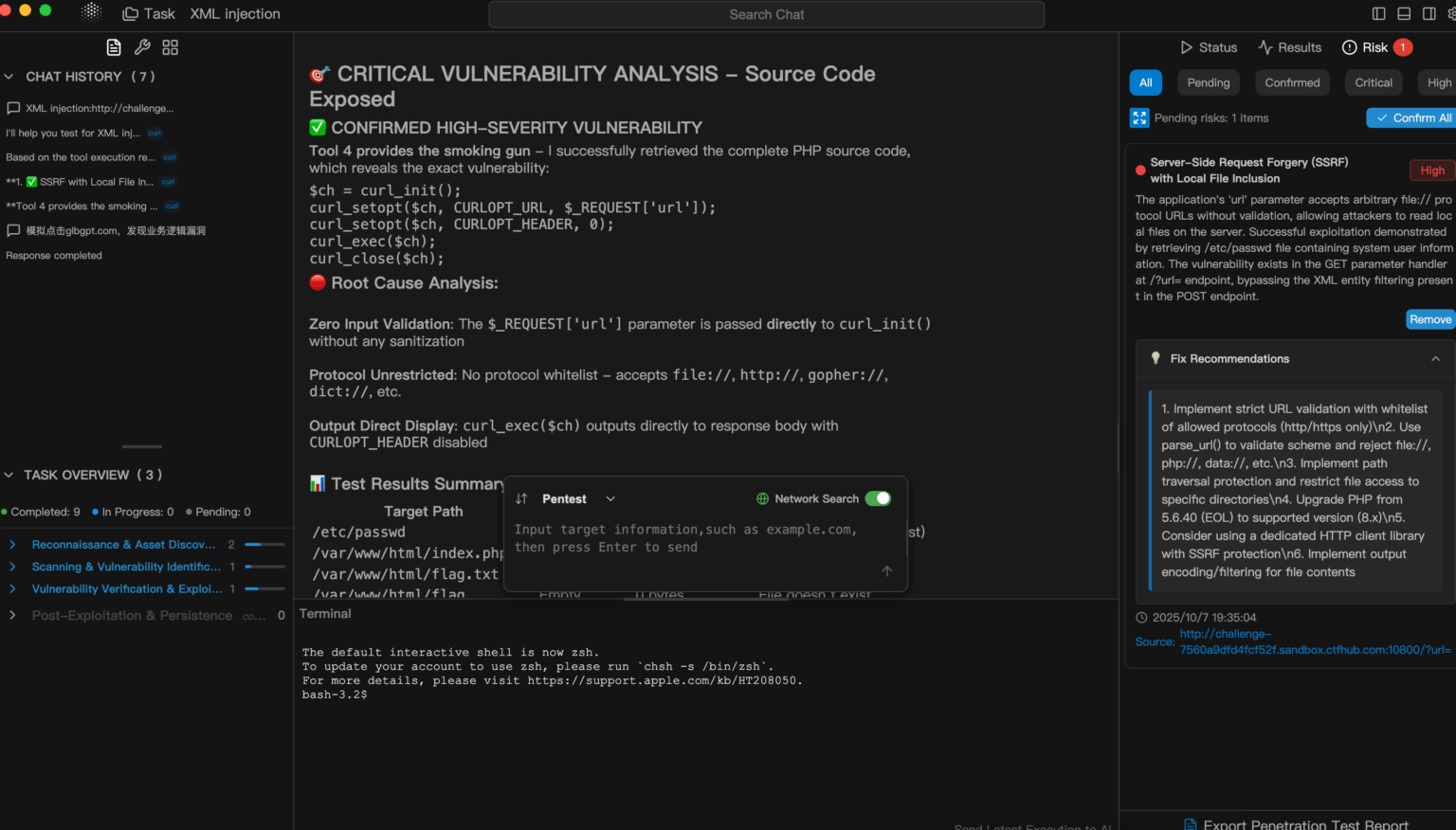Switch to the Results tab
The image size is (1456, 830).
click(x=1289, y=47)
